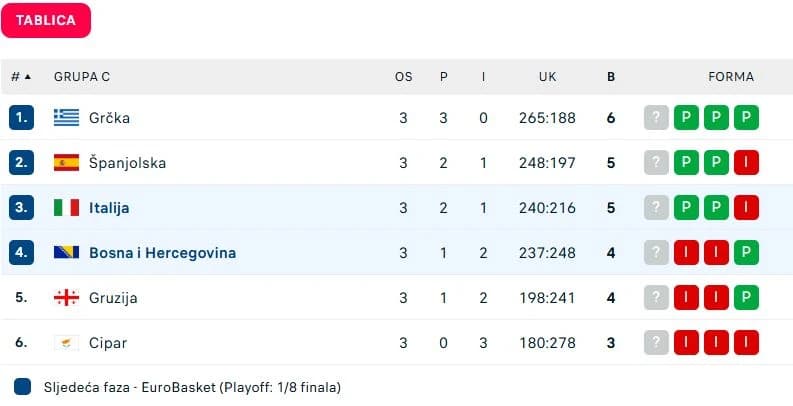Click the grey ? form badge for Grčka
The image size is (793, 406).
click(656, 118)
